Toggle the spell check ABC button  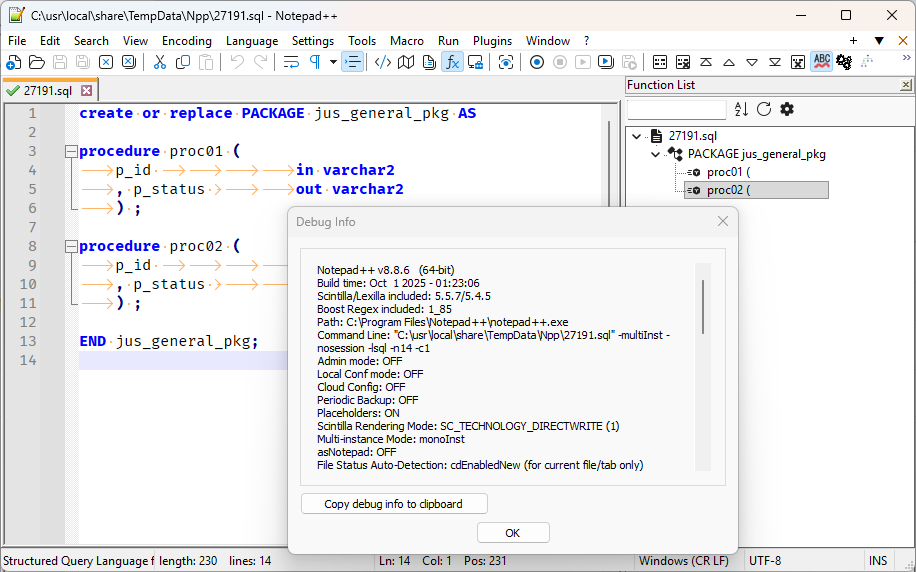pyautogui.click(x=821, y=62)
